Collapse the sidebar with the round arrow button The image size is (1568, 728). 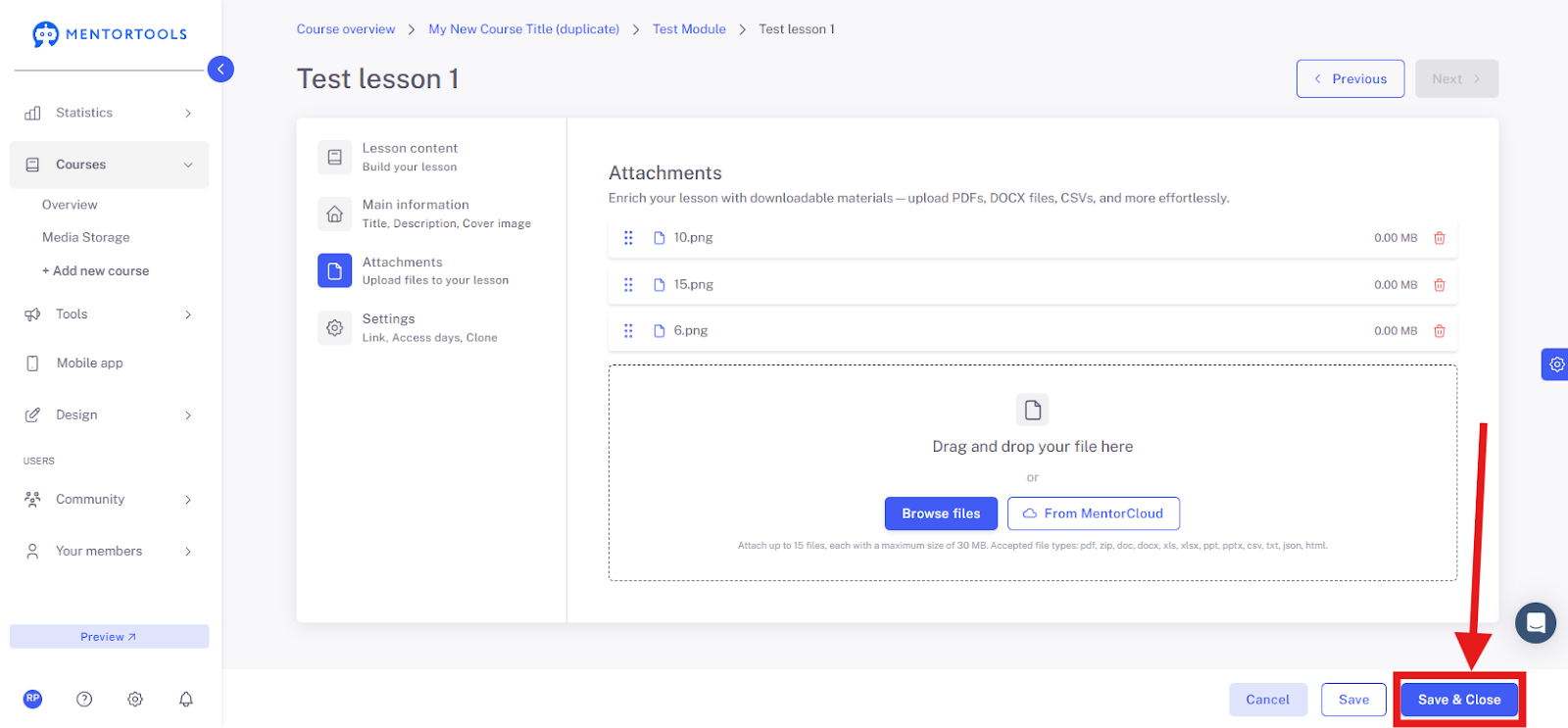pos(220,69)
